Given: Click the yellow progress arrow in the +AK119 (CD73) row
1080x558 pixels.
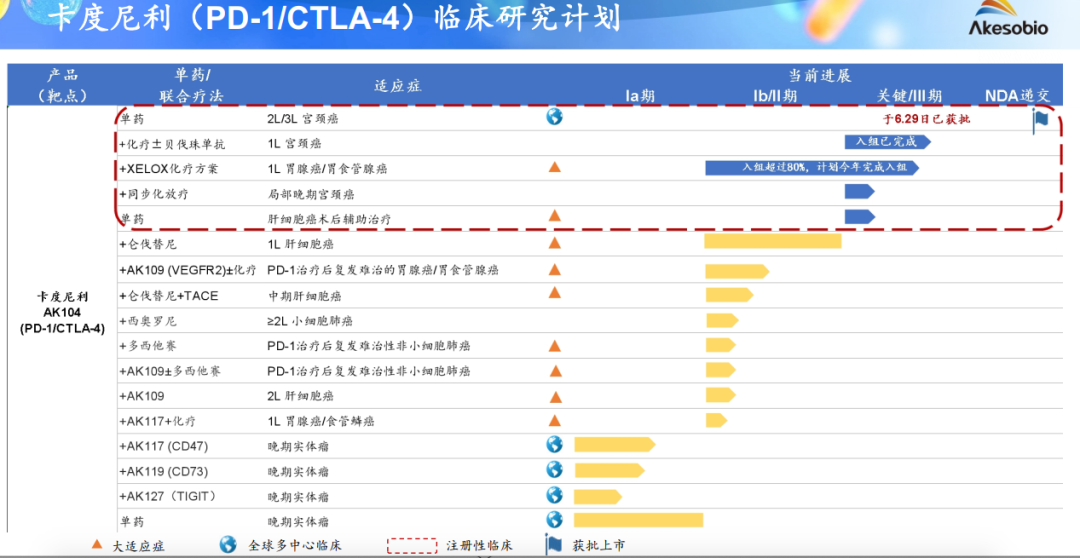Looking at the screenshot, I should [x=610, y=470].
